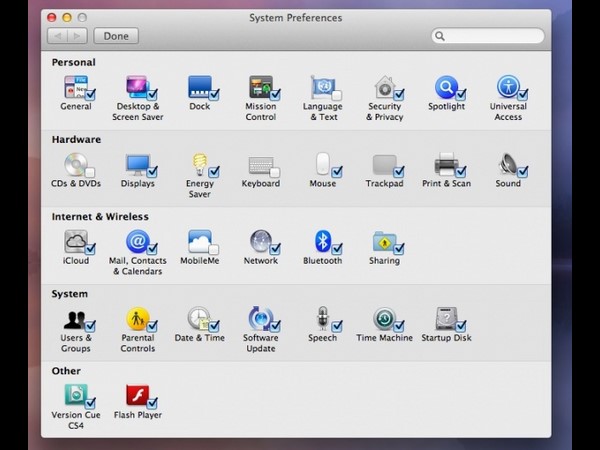Click the Flash Player icon
This screenshot has width=600, height=450.
pyautogui.click(x=137, y=395)
